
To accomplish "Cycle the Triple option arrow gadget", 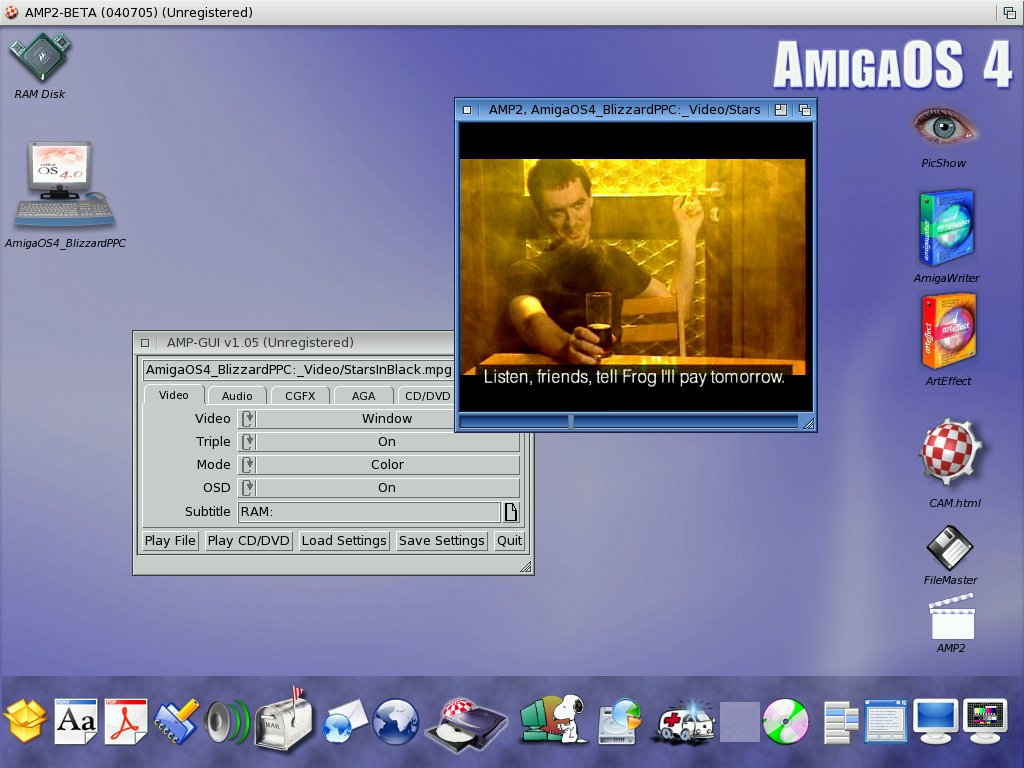I will pos(248,442).
